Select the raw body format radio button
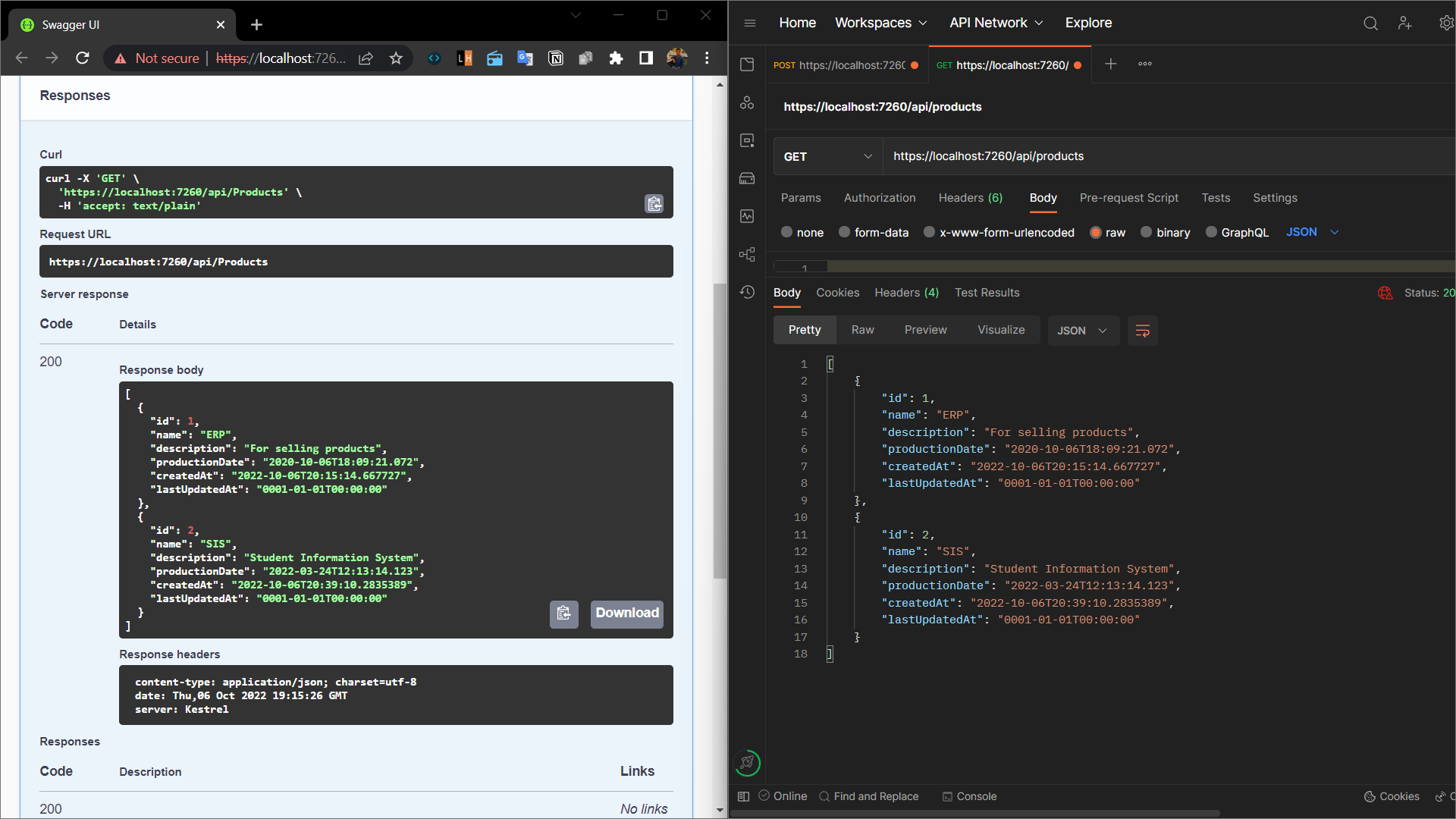Screen dimensions: 1456x819 [x=1096, y=232]
